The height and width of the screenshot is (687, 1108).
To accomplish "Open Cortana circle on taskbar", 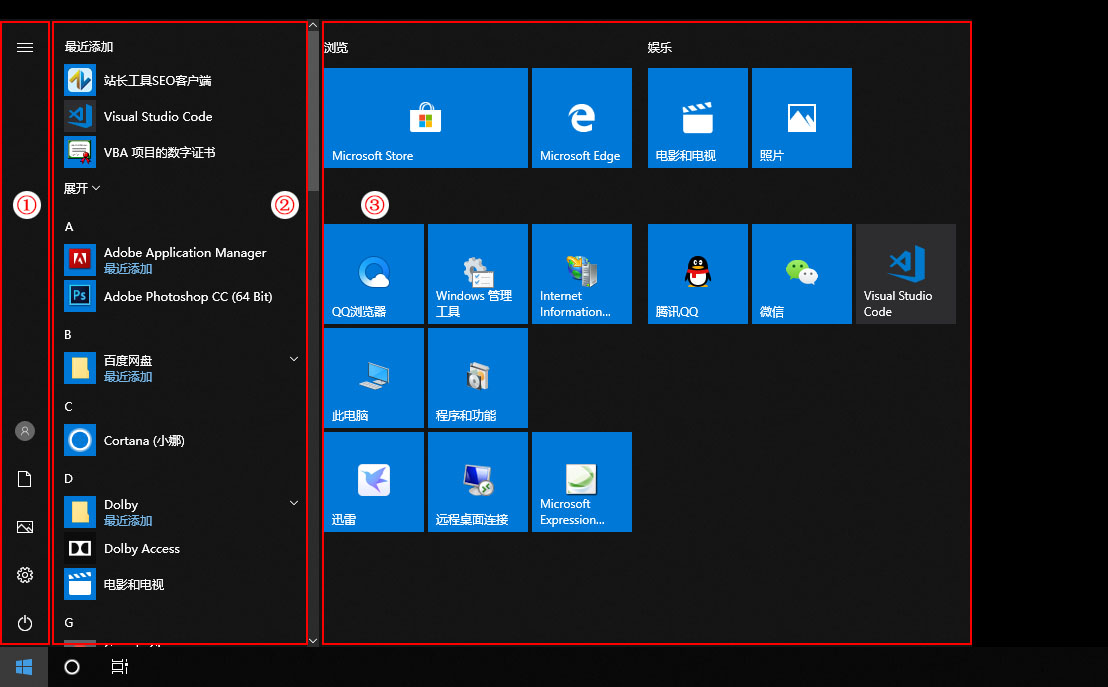I will [x=72, y=667].
